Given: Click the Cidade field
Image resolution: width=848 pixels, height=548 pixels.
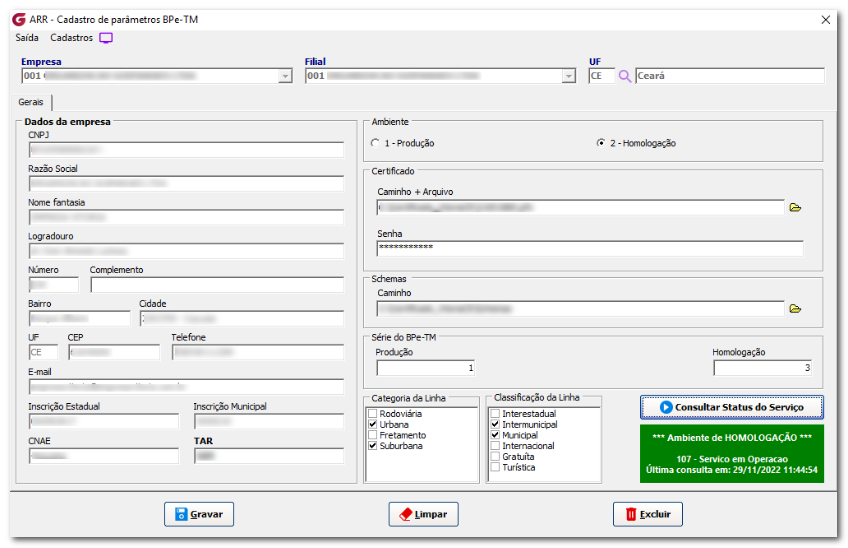Looking at the screenshot, I should [242, 319].
